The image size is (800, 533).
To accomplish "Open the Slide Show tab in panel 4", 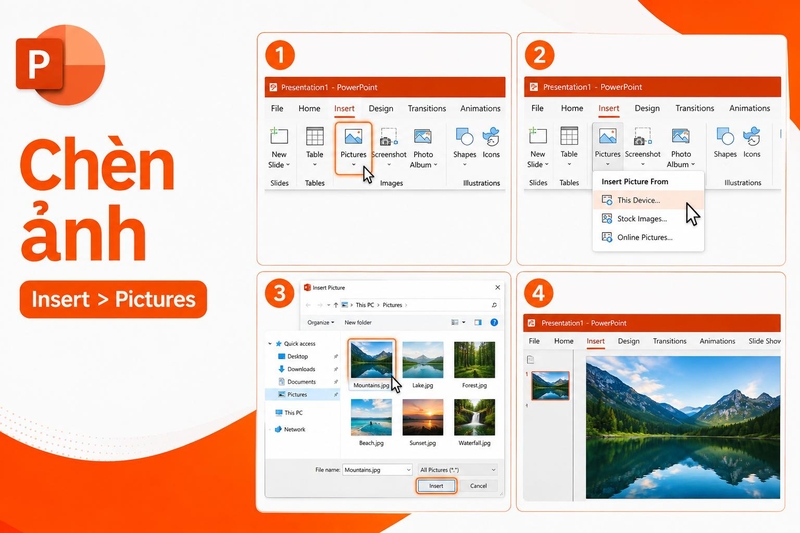I will tap(764, 341).
